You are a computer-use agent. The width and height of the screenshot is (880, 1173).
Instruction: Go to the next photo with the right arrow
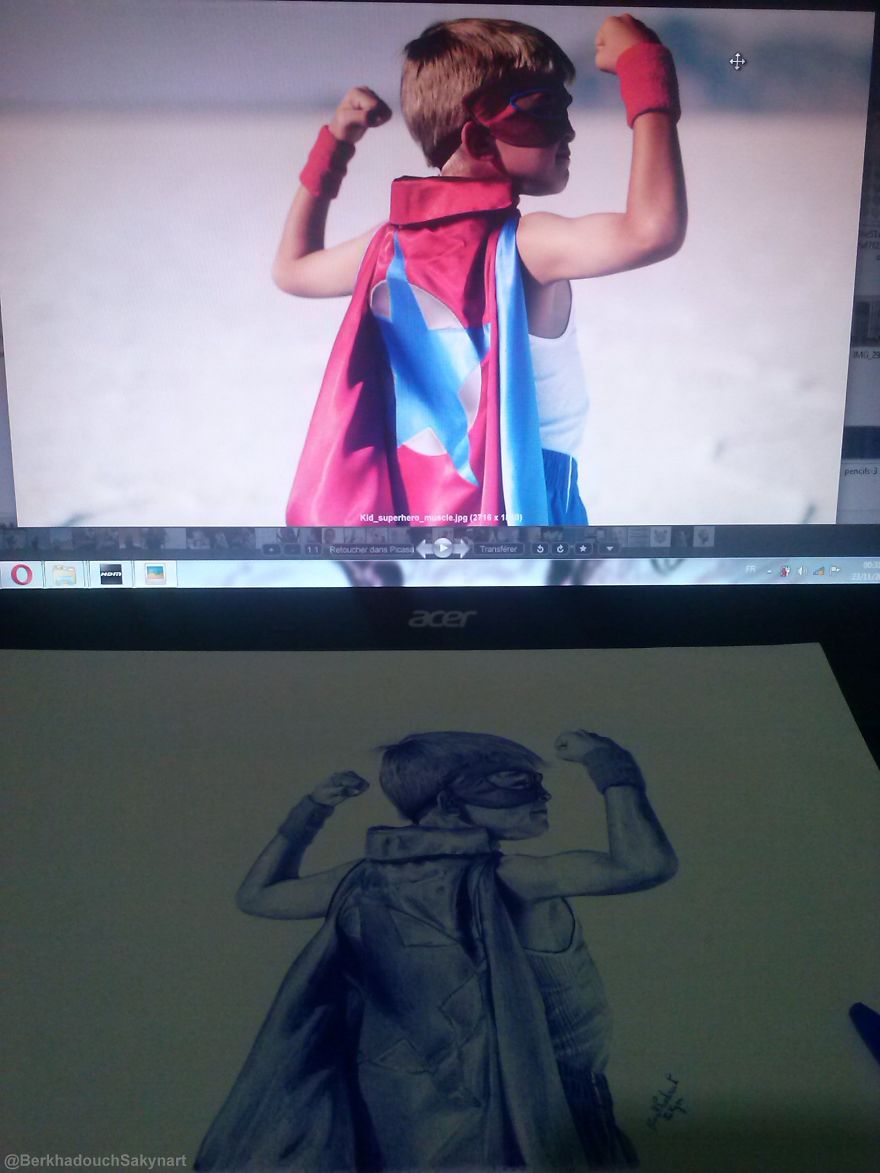click(460, 548)
